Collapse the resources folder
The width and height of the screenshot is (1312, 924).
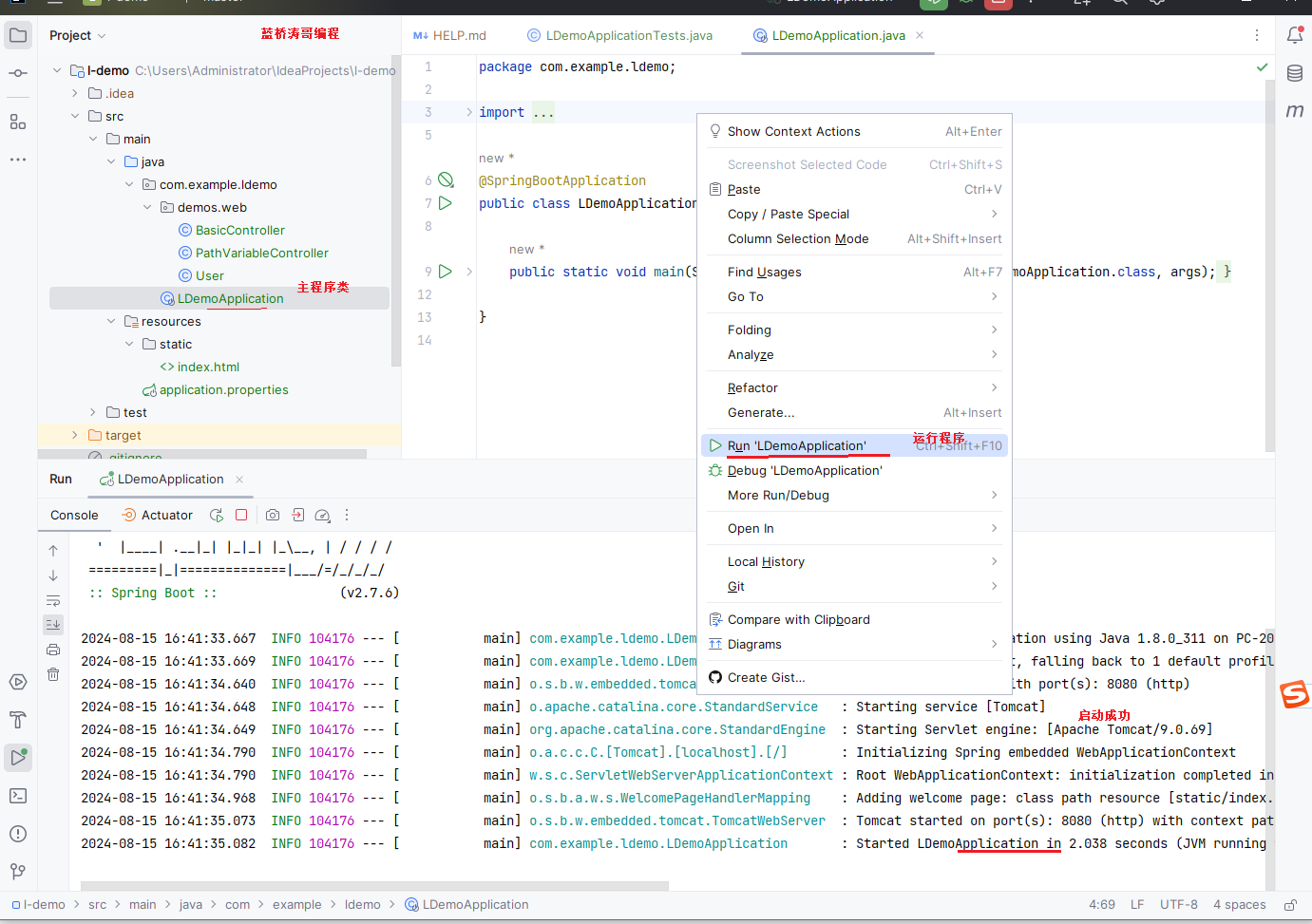111,321
